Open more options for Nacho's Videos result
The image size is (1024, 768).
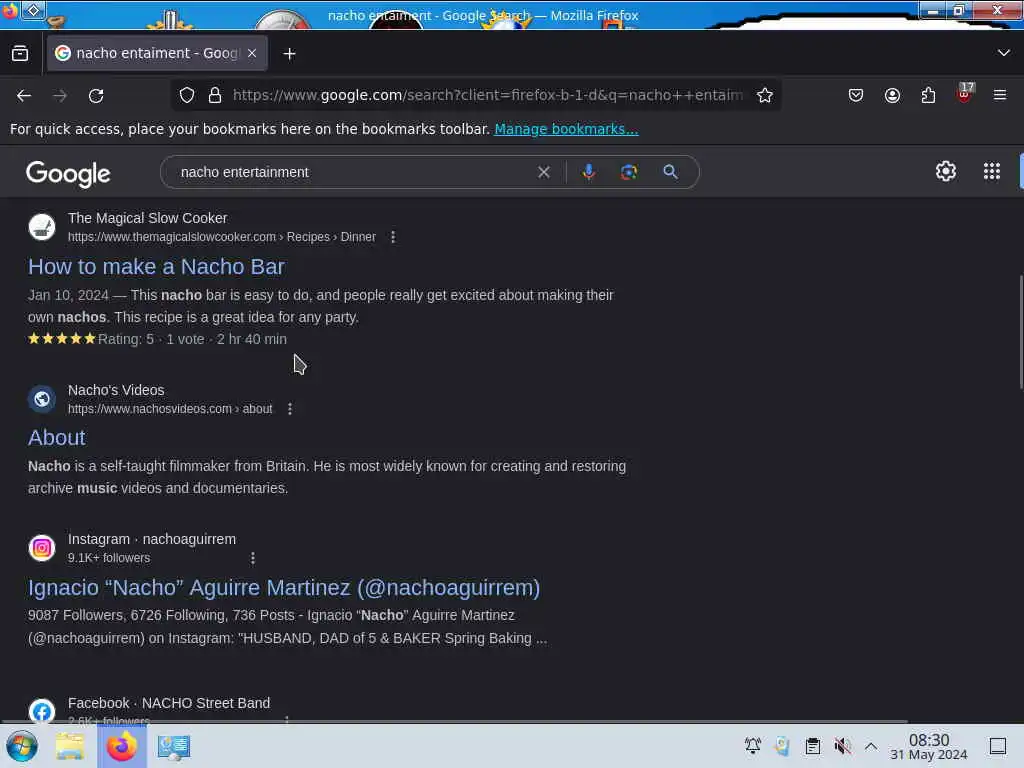tap(290, 409)
